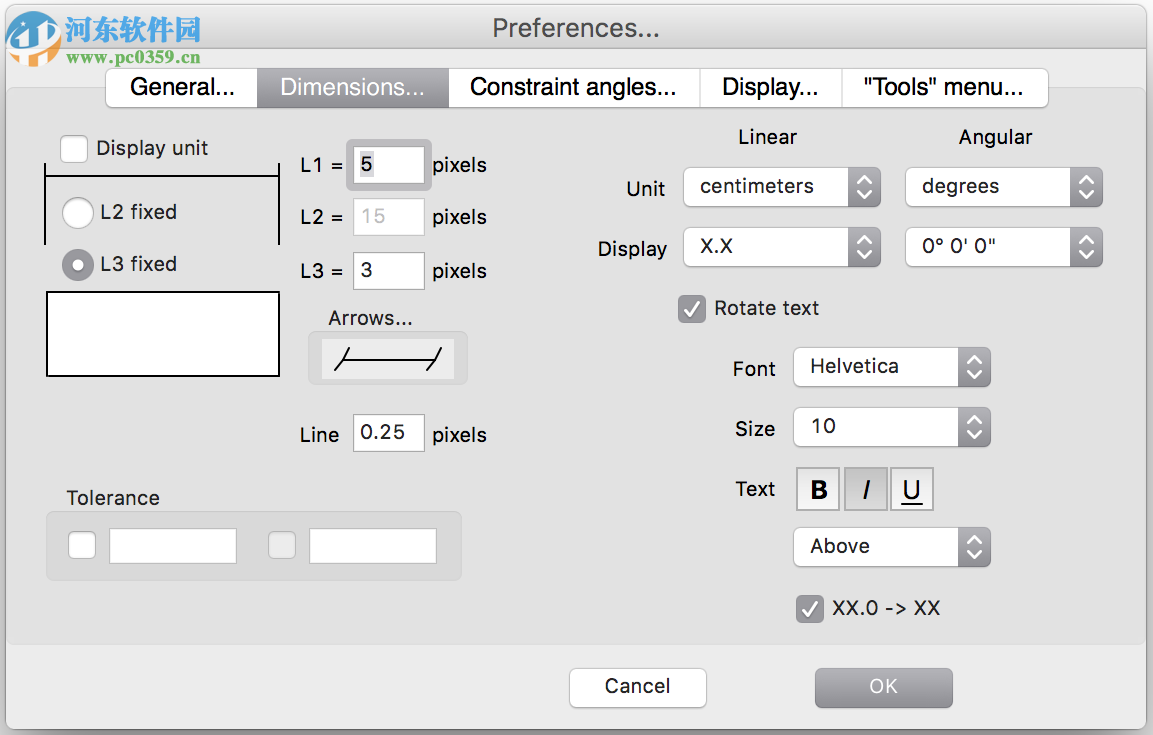
Task: Click inside the L1 value field
Action: point(388,165)
